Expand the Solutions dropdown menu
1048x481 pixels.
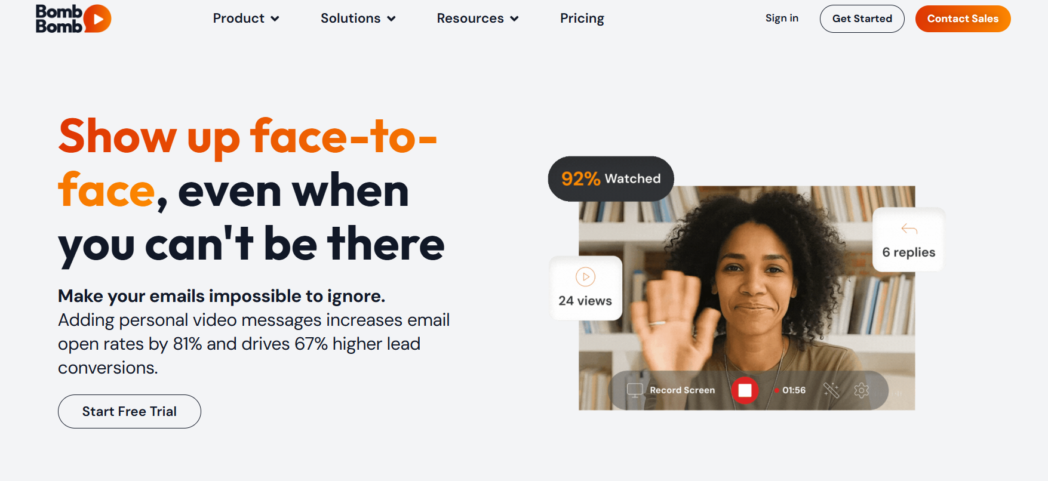click(358, 19)
